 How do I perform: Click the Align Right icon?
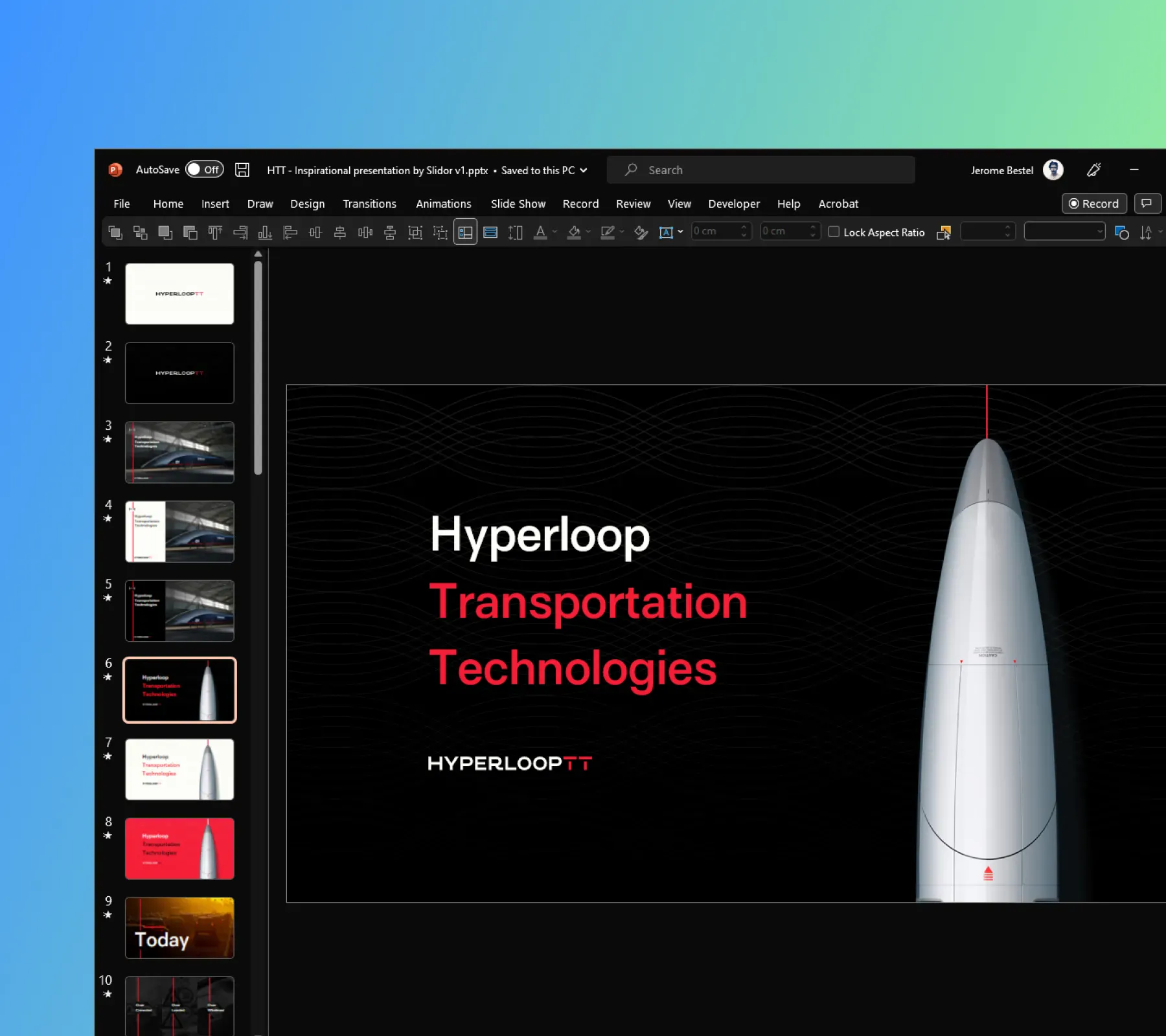(x=240, y=232)
